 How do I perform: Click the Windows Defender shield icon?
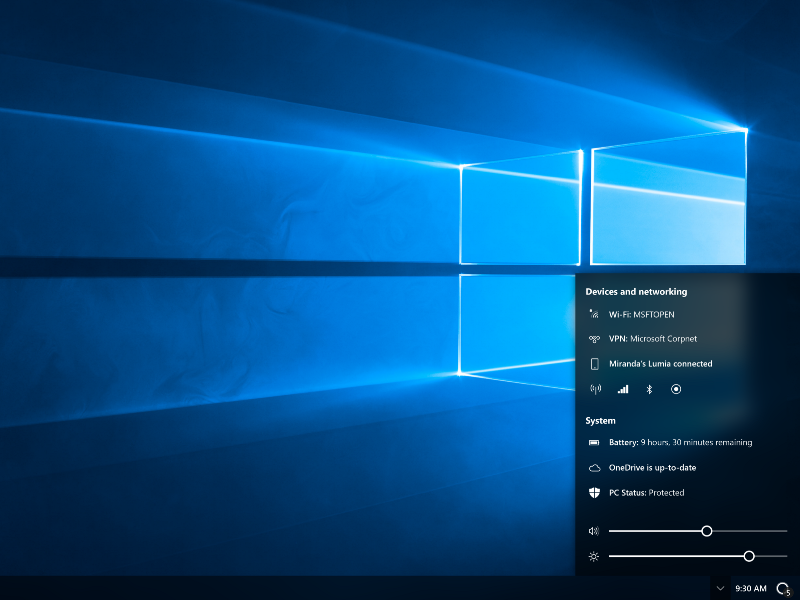click(594, 493)
